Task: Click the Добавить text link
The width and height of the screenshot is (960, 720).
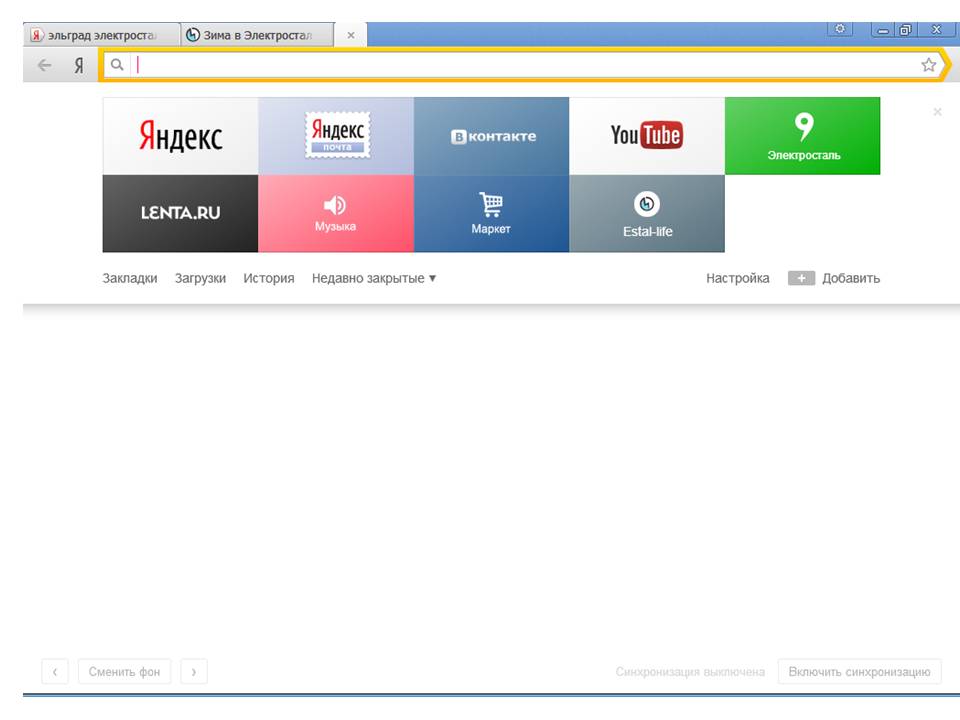Action: pos(851,278)
